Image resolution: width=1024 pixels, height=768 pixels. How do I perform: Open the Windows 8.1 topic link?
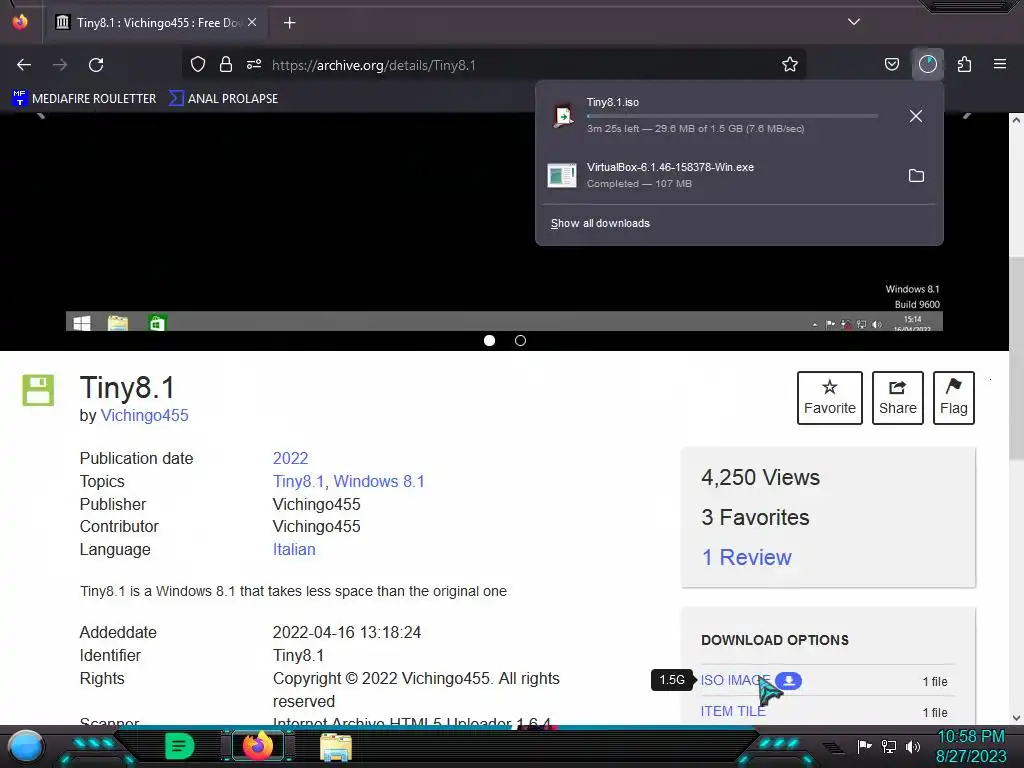(x=379, y=481)
